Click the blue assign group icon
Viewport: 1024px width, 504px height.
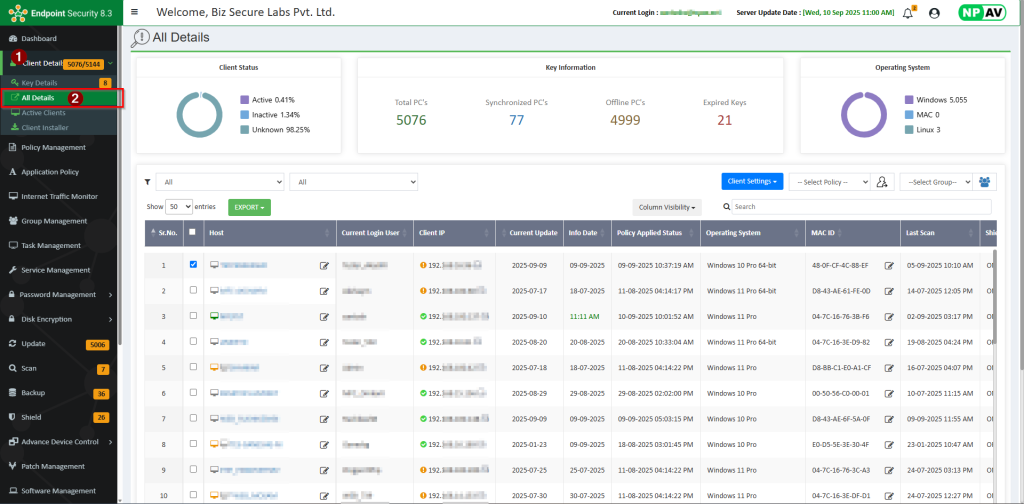tap(987, 181)
